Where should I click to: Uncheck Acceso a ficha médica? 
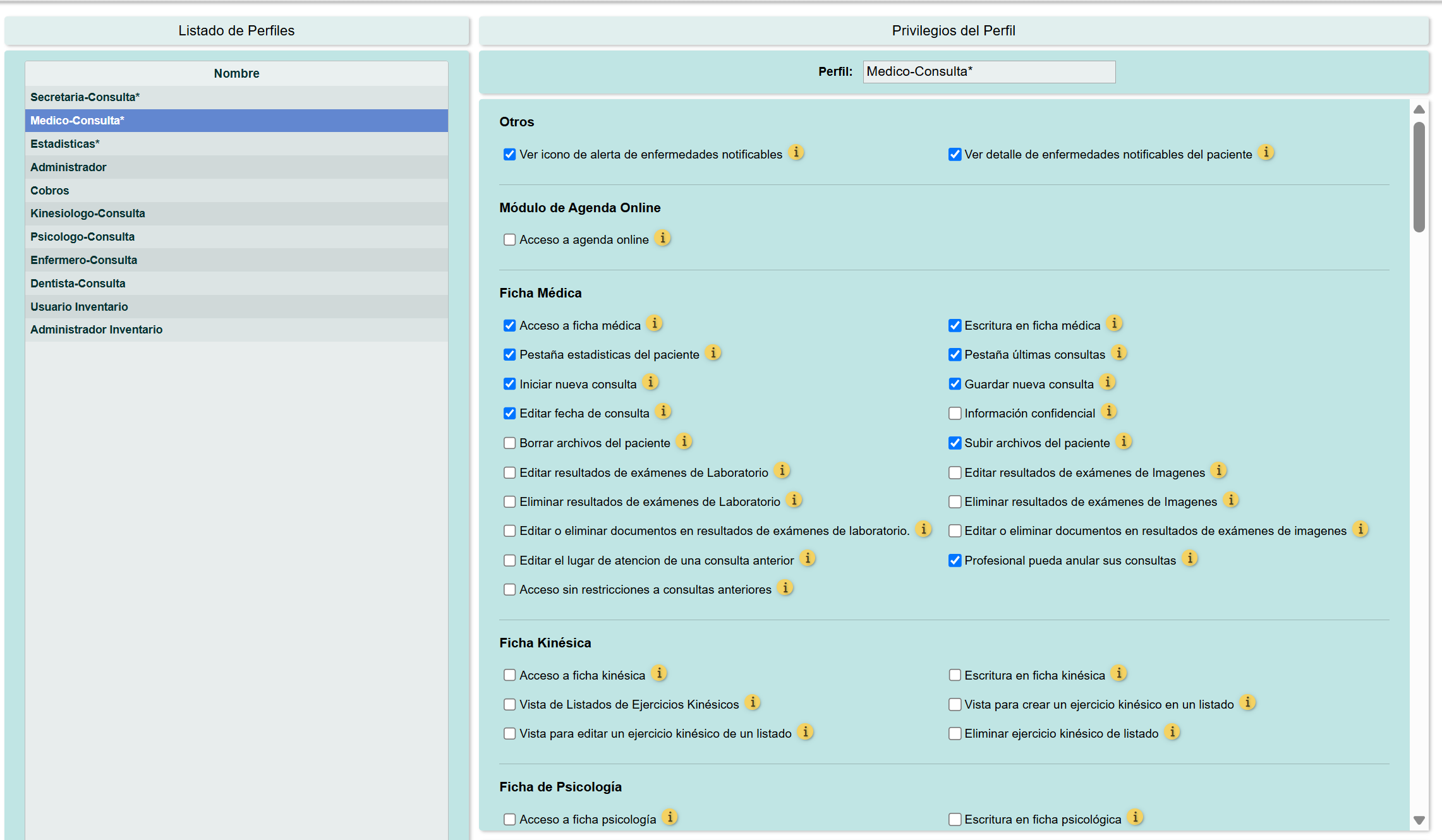pos(509,325)
